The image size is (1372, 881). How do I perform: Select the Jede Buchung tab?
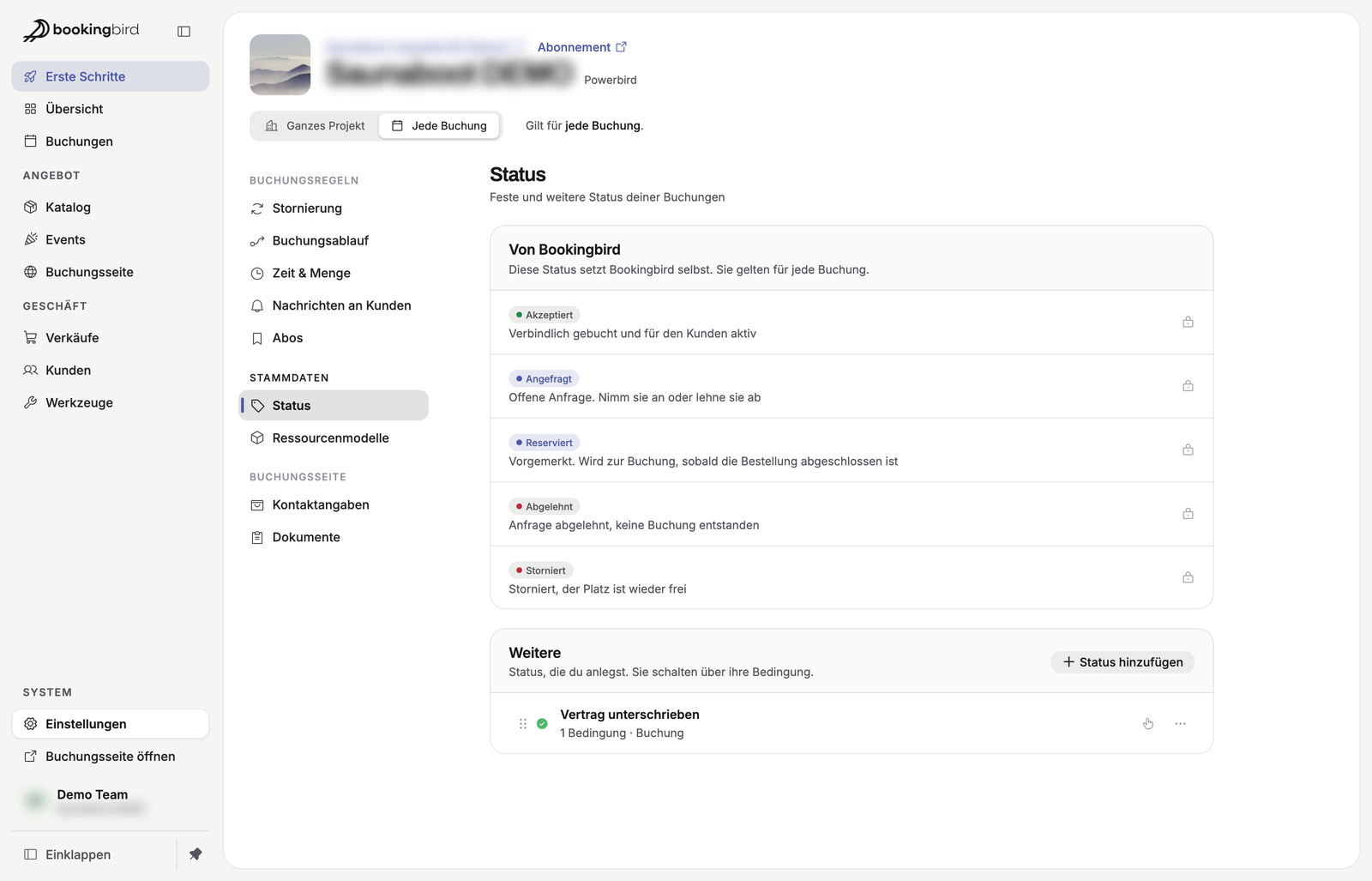pyautogui.click(x=439, y=126)
